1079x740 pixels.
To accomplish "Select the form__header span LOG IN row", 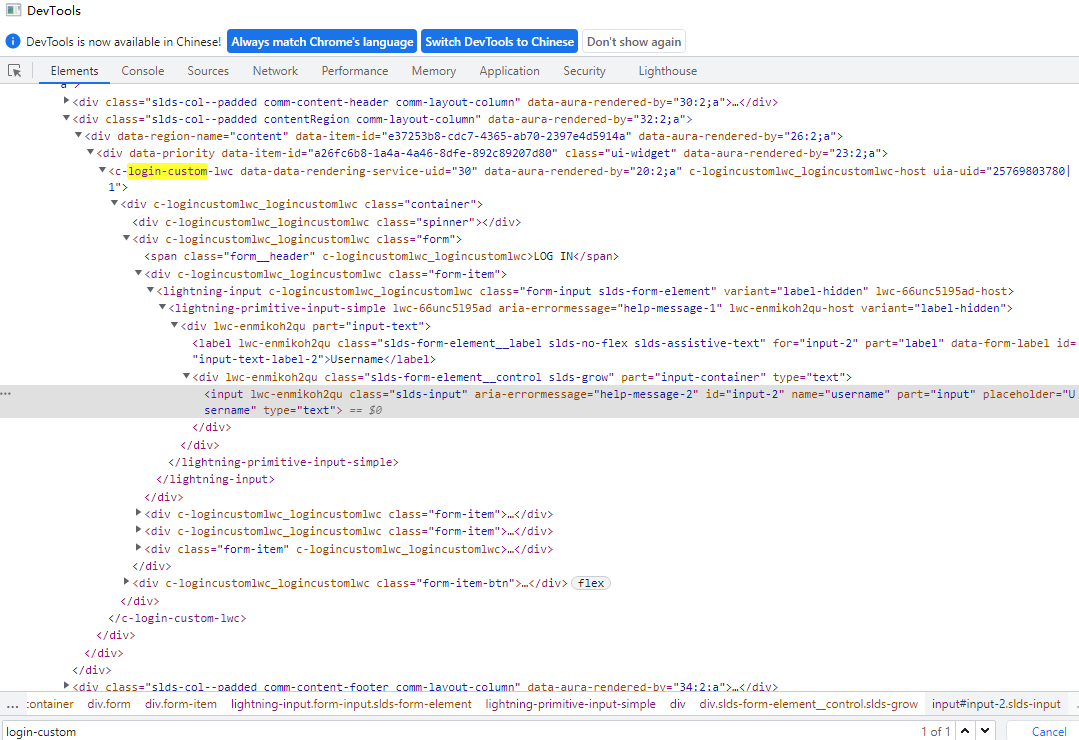I will tap(381, 256).
